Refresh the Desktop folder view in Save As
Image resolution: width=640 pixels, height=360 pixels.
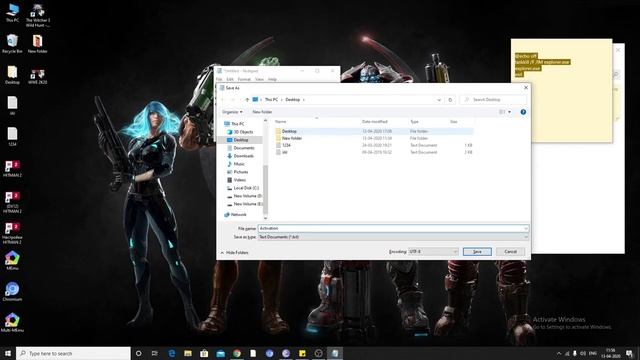point(450,100)
